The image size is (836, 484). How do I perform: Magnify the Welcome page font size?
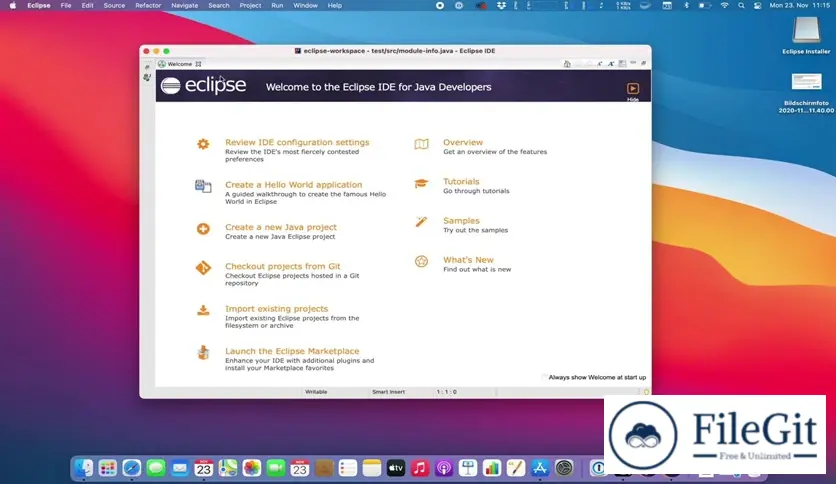point(611,64)
